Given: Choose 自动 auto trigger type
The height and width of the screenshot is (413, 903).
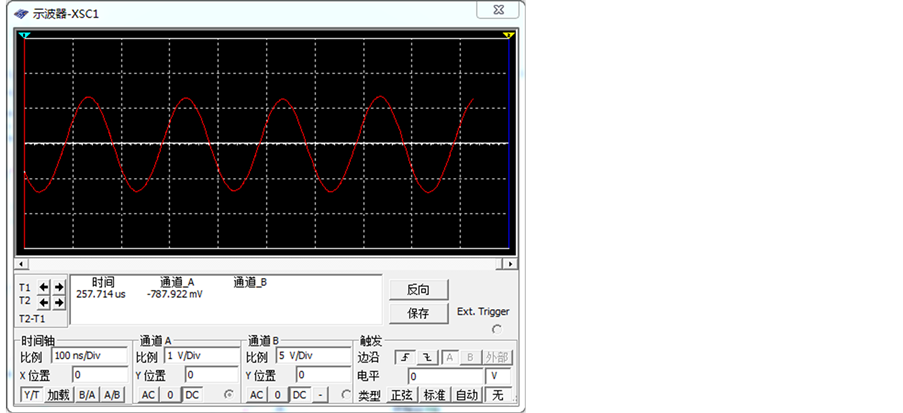Looking at the screenshot, I should click(465, 395).
